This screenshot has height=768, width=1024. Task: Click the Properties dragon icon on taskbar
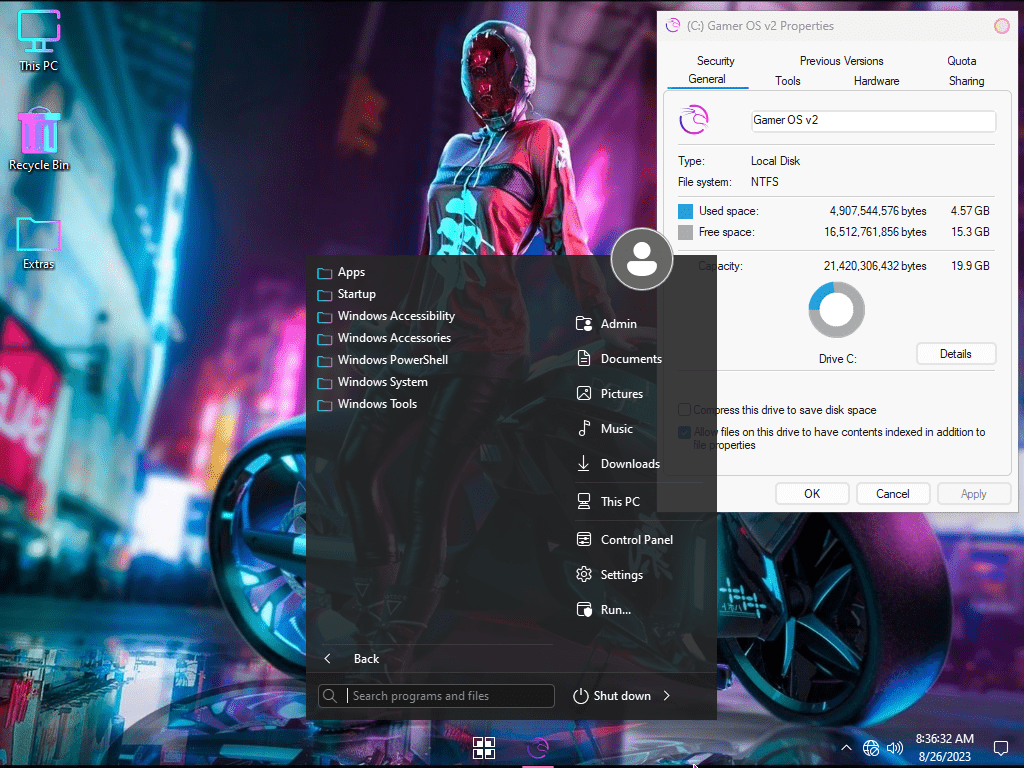[538, 748]
